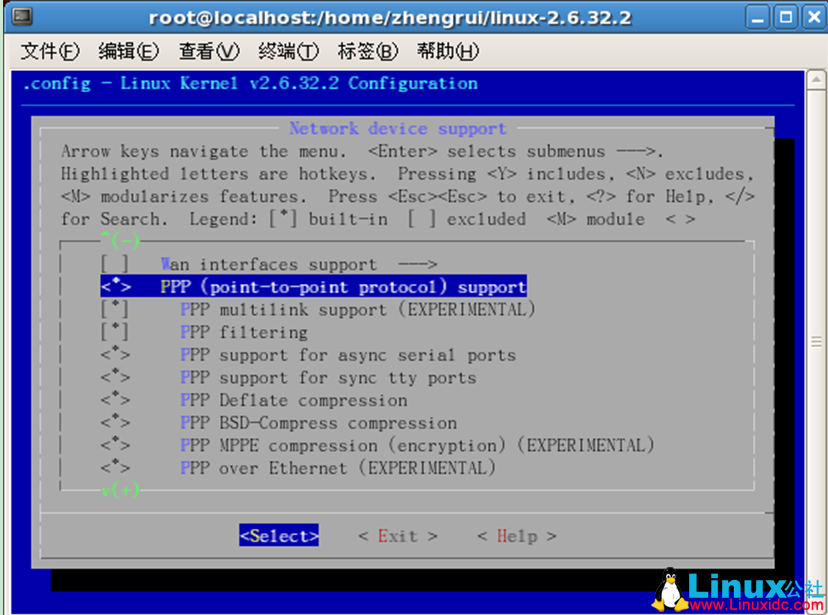Screen dimensions: 828x615
Task: Open the 帮助(H) menu
Action: pyautogui.click(x=448, y=51)
